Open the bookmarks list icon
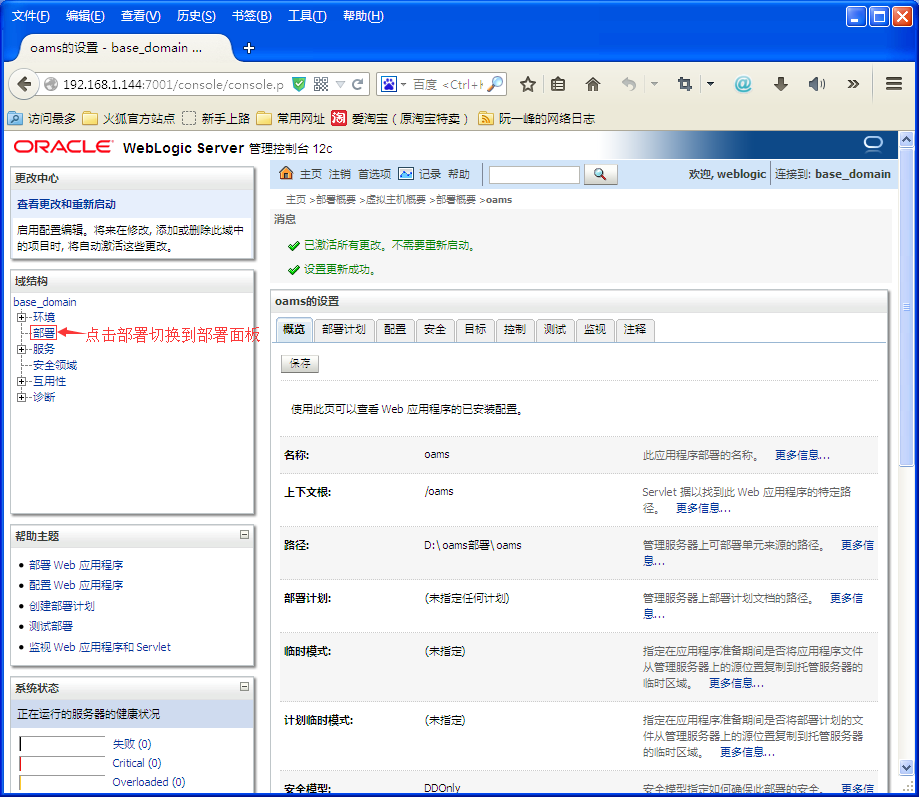This screenshot has width=919, height=797. pos(558,84)
